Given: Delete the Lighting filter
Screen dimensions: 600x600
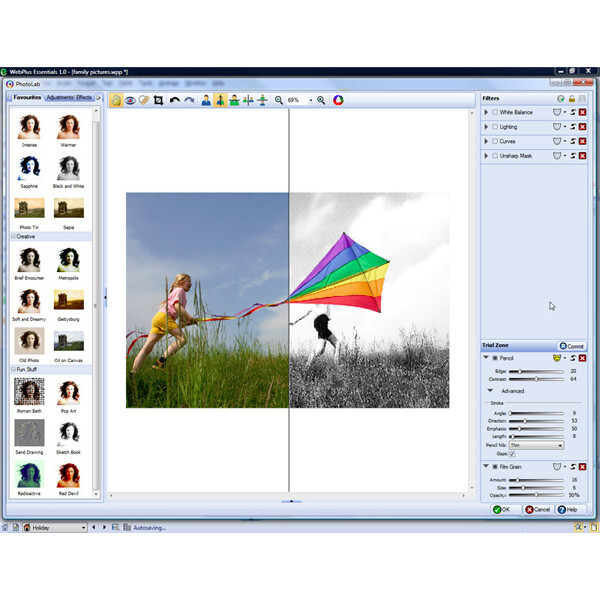Looking at the screenshot, I should pyautogui.click(x=582, y=127).
